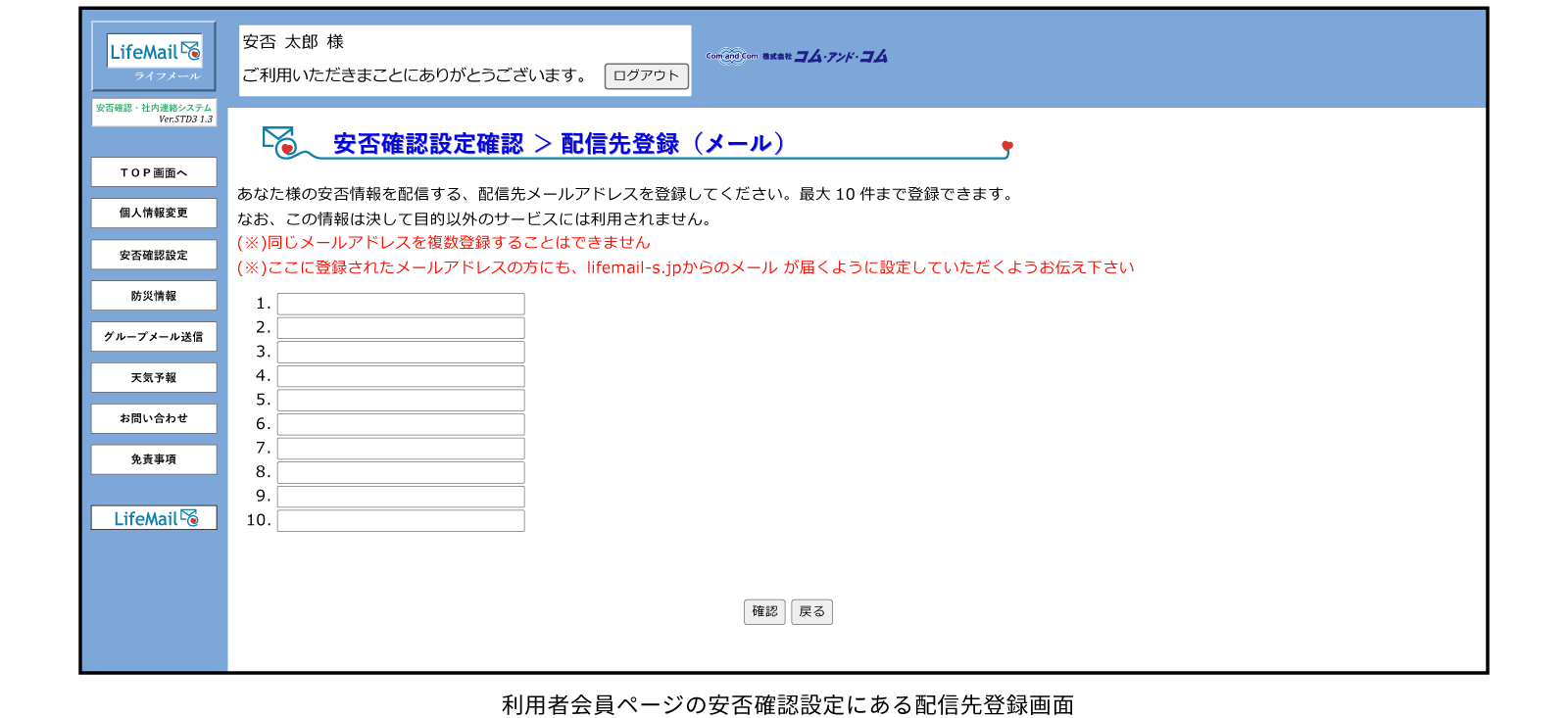Select 安否確認設定 in the sidebar
The width and height of the screenshot is (1568, 718).
point(154,255)
